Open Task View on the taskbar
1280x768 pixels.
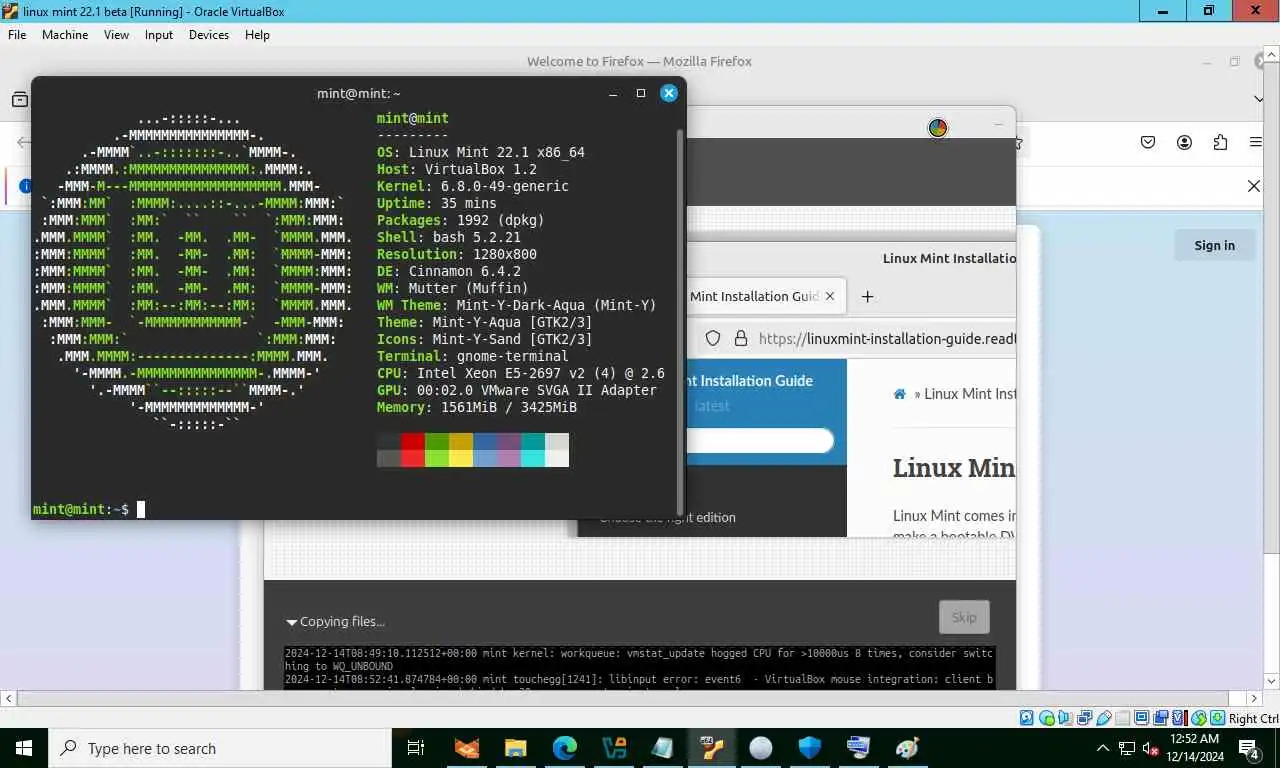(x=417, y=748)
